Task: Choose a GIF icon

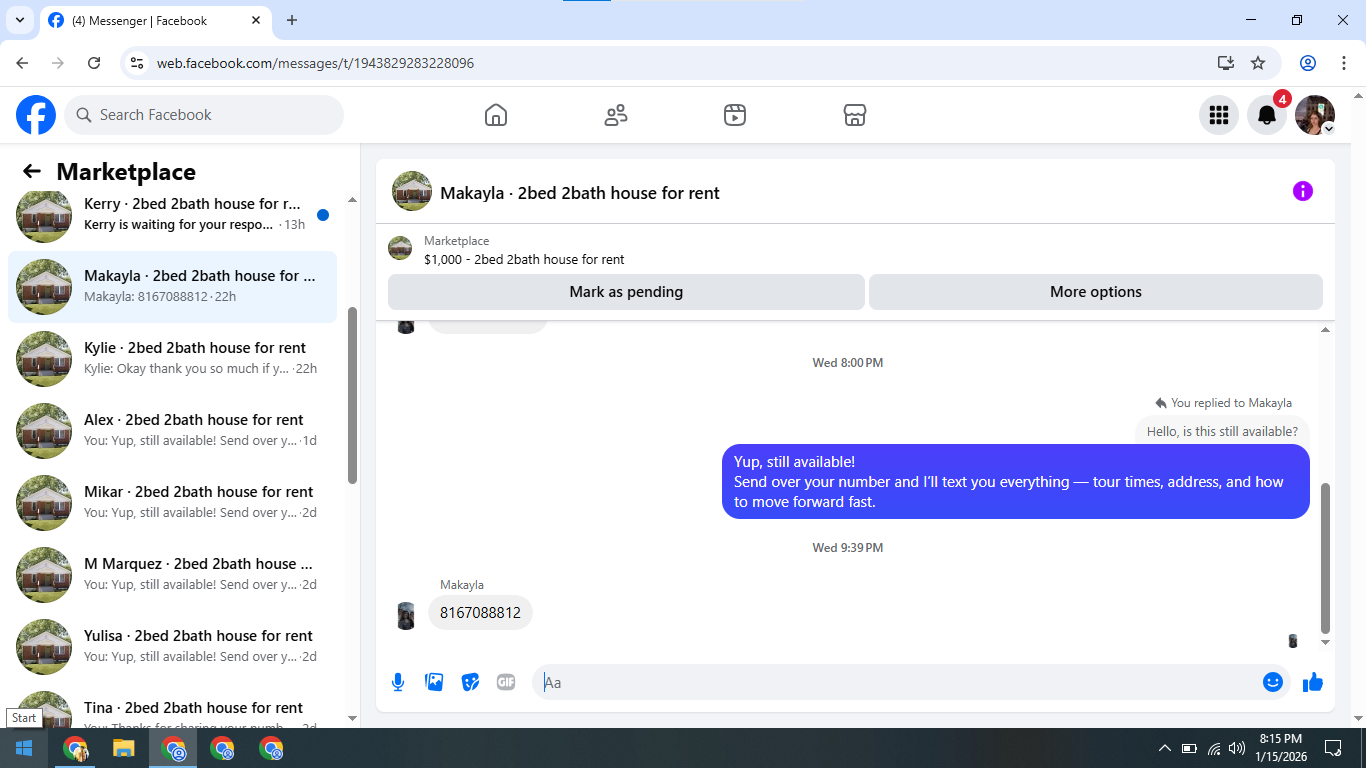Action: [506, 682]
